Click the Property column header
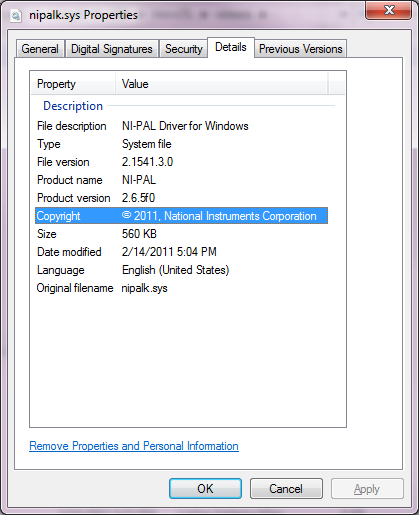 (73, 84)
